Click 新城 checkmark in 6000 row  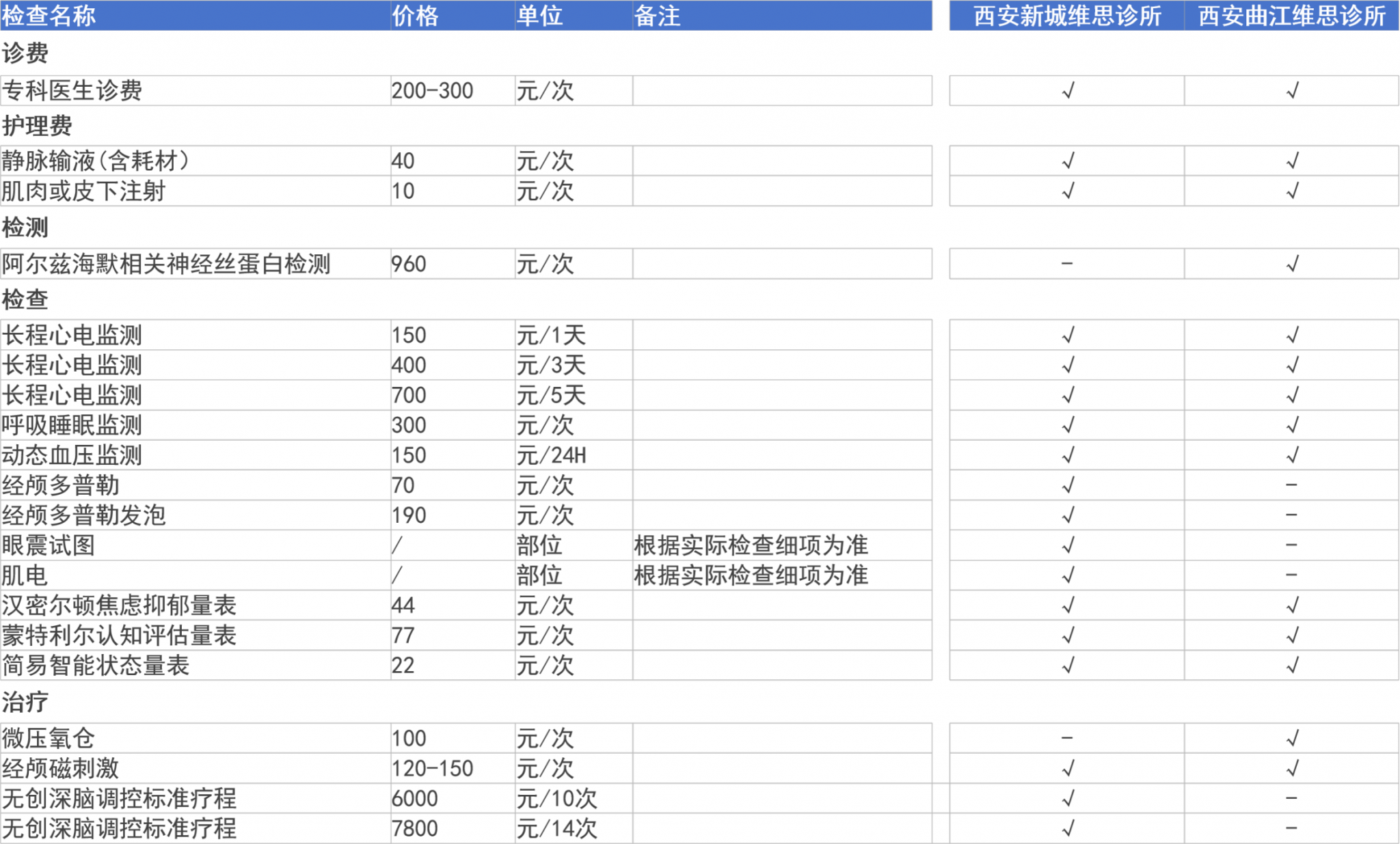click(1068, 798)
